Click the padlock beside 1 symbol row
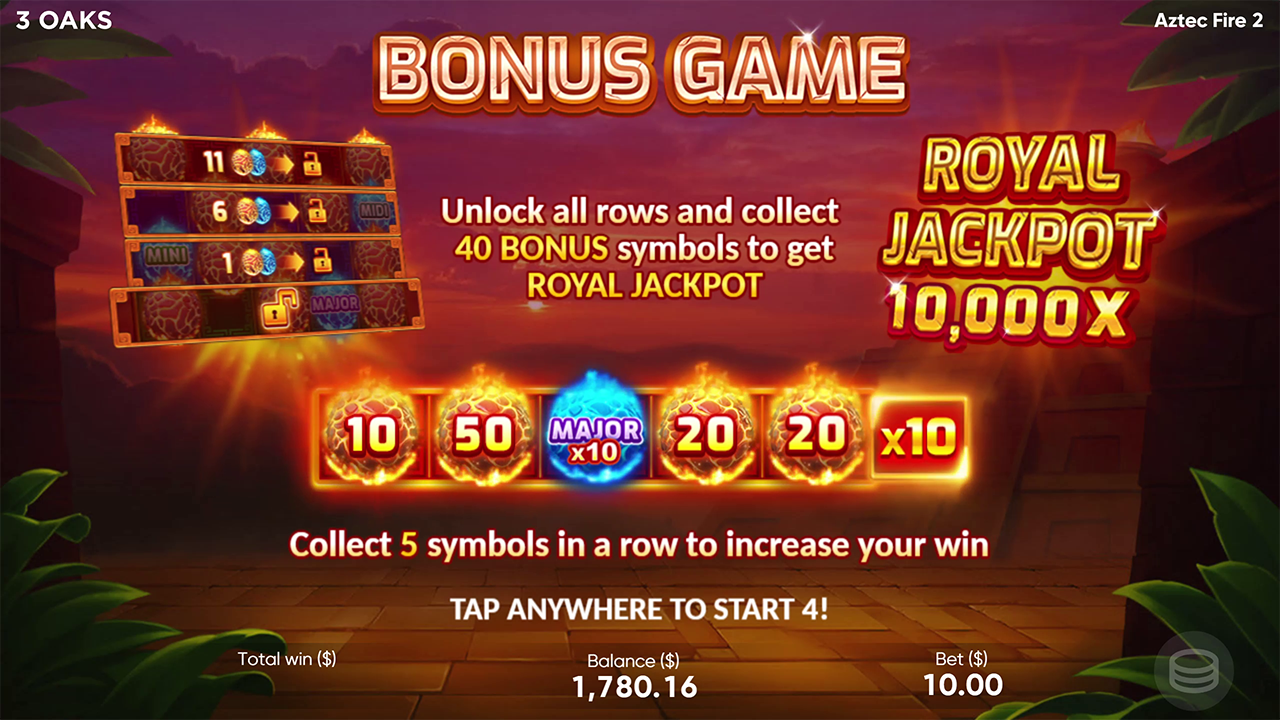Viewport: 1280px width, 720px height. (321, 261)
